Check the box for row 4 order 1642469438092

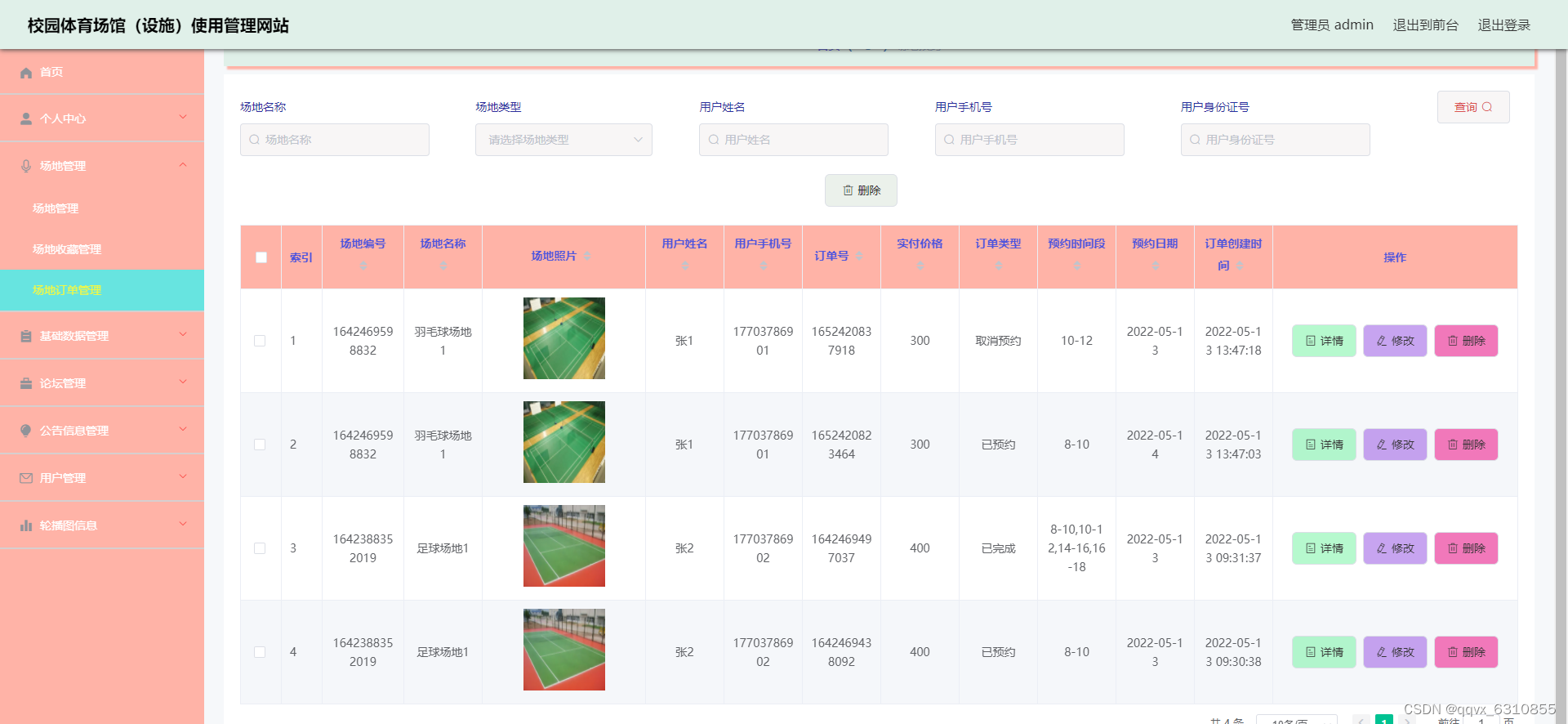[x=260, y=652]
